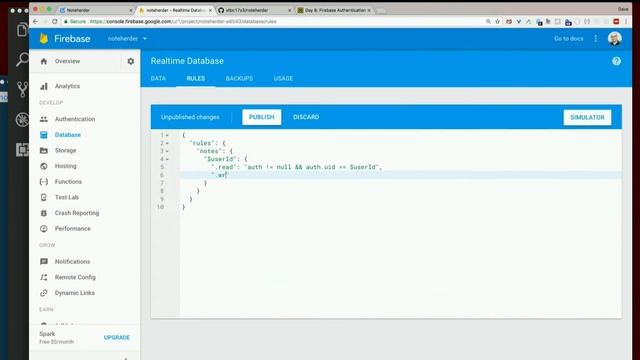Switch to the RULES tab
This screenshot has height=360, width=640.
click(196, 78)
